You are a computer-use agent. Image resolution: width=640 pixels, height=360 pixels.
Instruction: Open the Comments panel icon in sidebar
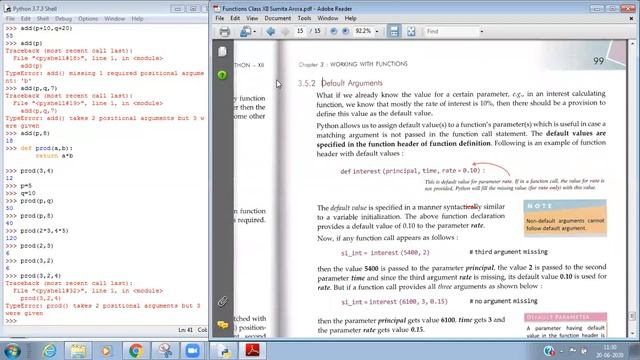[x=222, y=325]
